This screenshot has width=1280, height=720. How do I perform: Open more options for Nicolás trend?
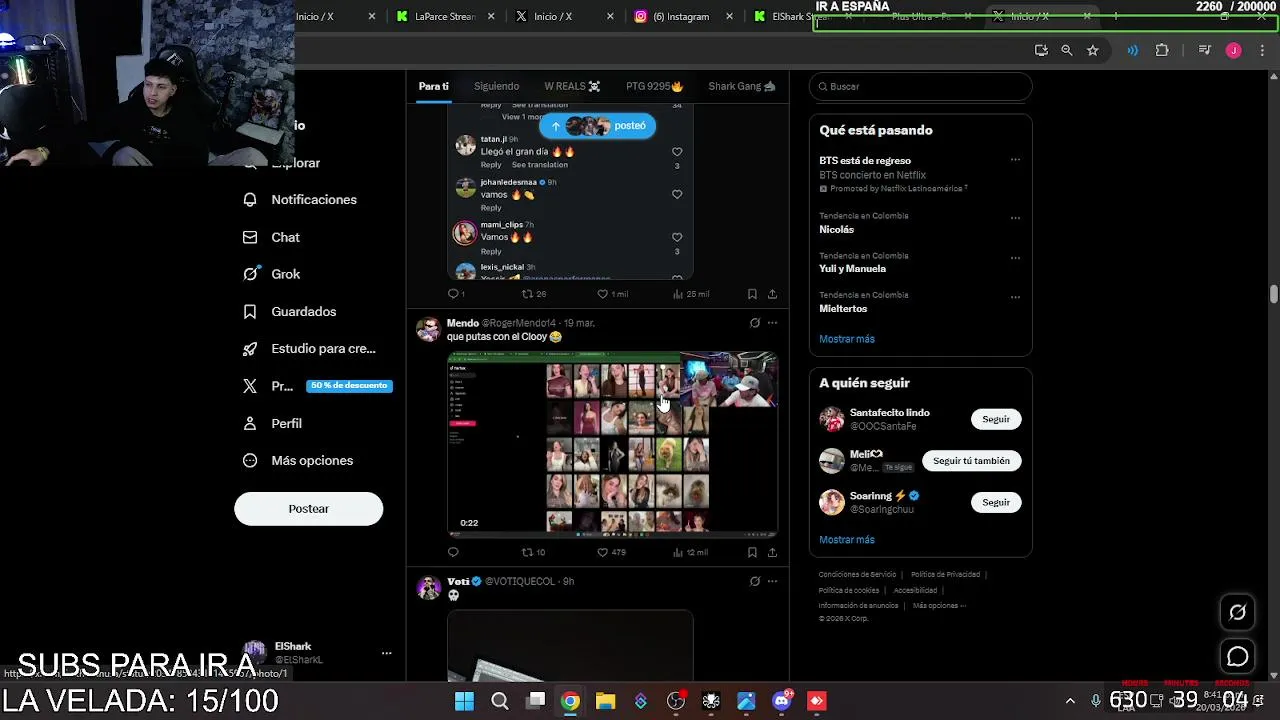1015,218
